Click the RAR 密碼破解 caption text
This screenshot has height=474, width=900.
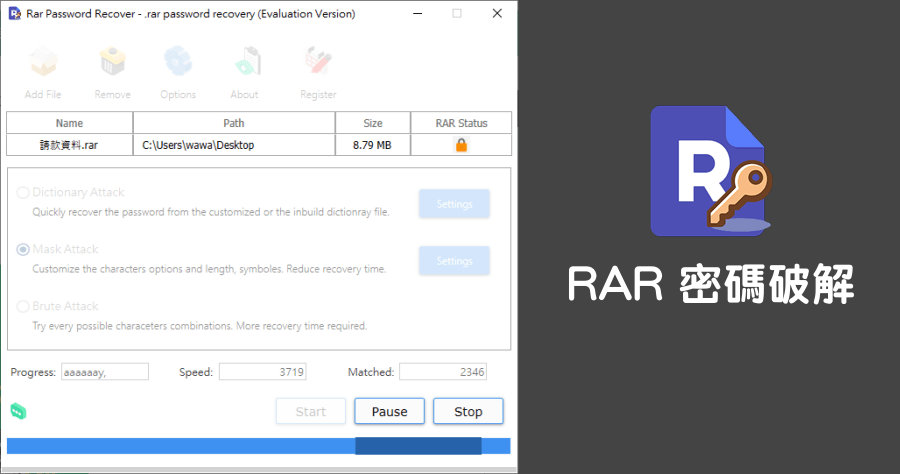tap(711, 284)
